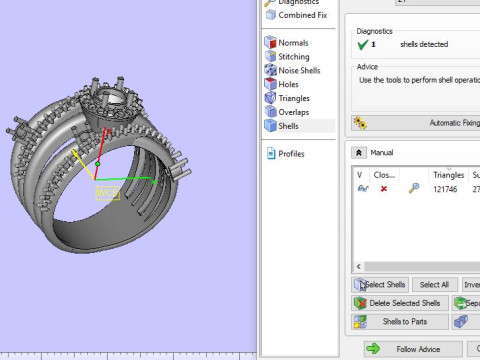The width and height of the screenshot is (480, 360).
Task: Open the Holes fix step
Action: coord(288,84)
